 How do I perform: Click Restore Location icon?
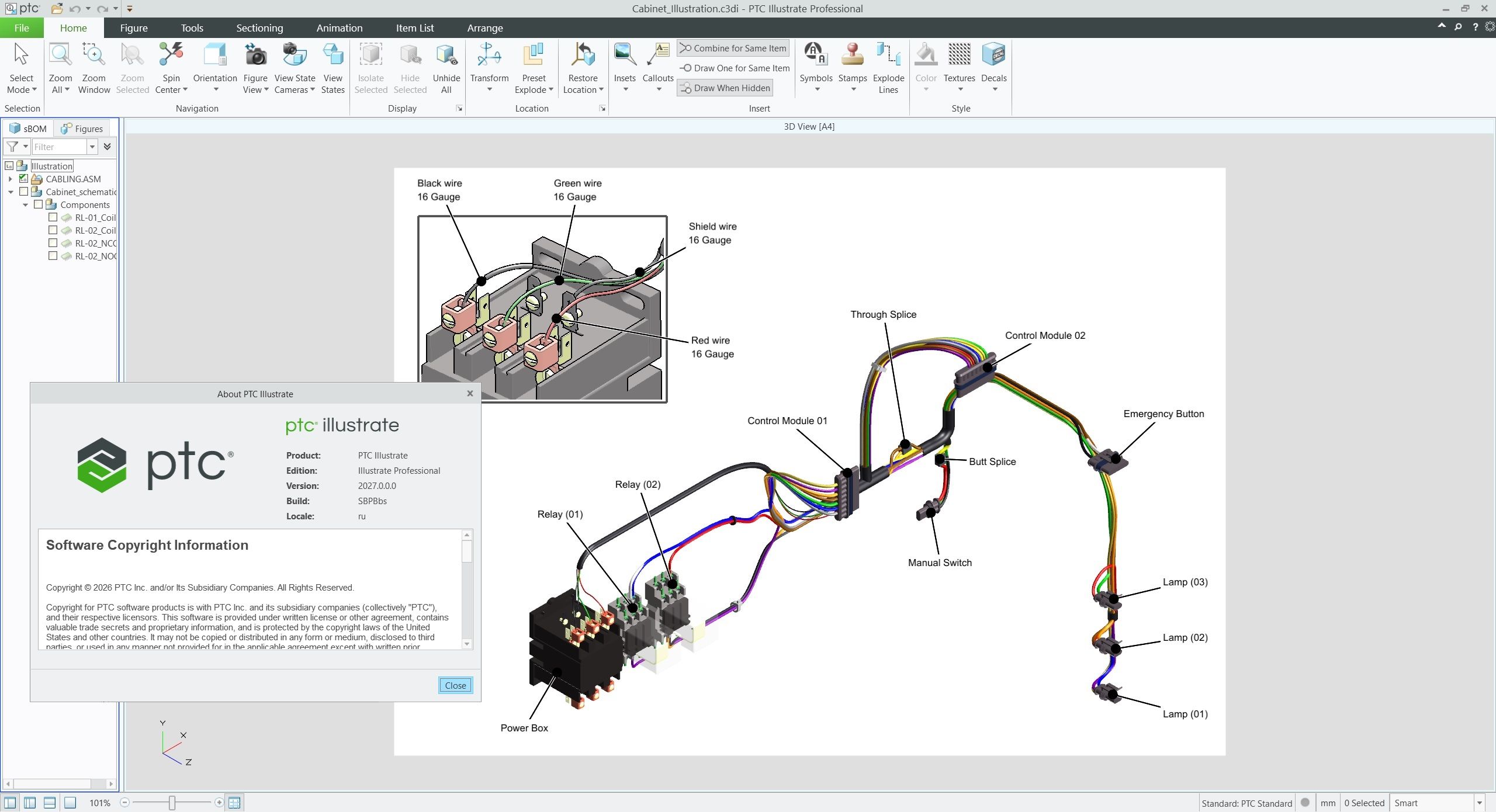(x=583, y=54)
